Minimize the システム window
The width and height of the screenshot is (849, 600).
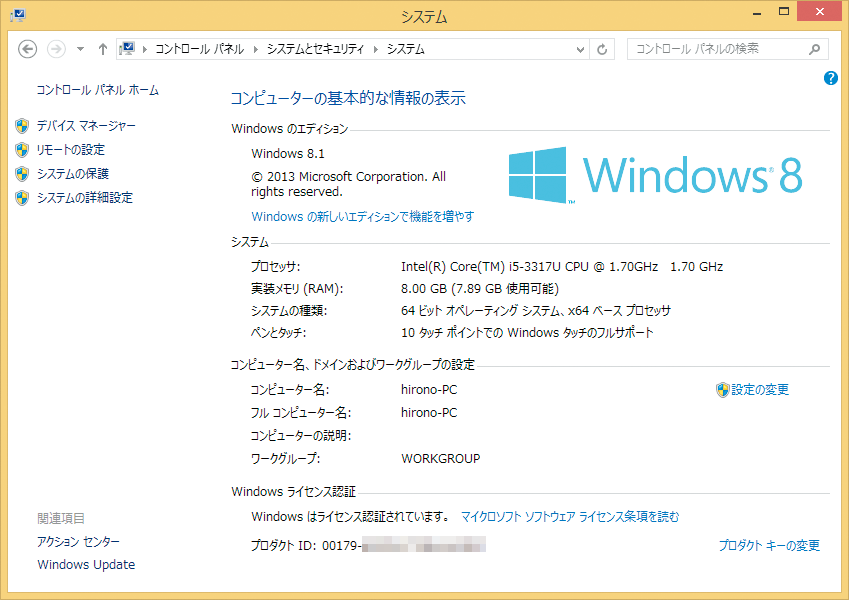757,12
